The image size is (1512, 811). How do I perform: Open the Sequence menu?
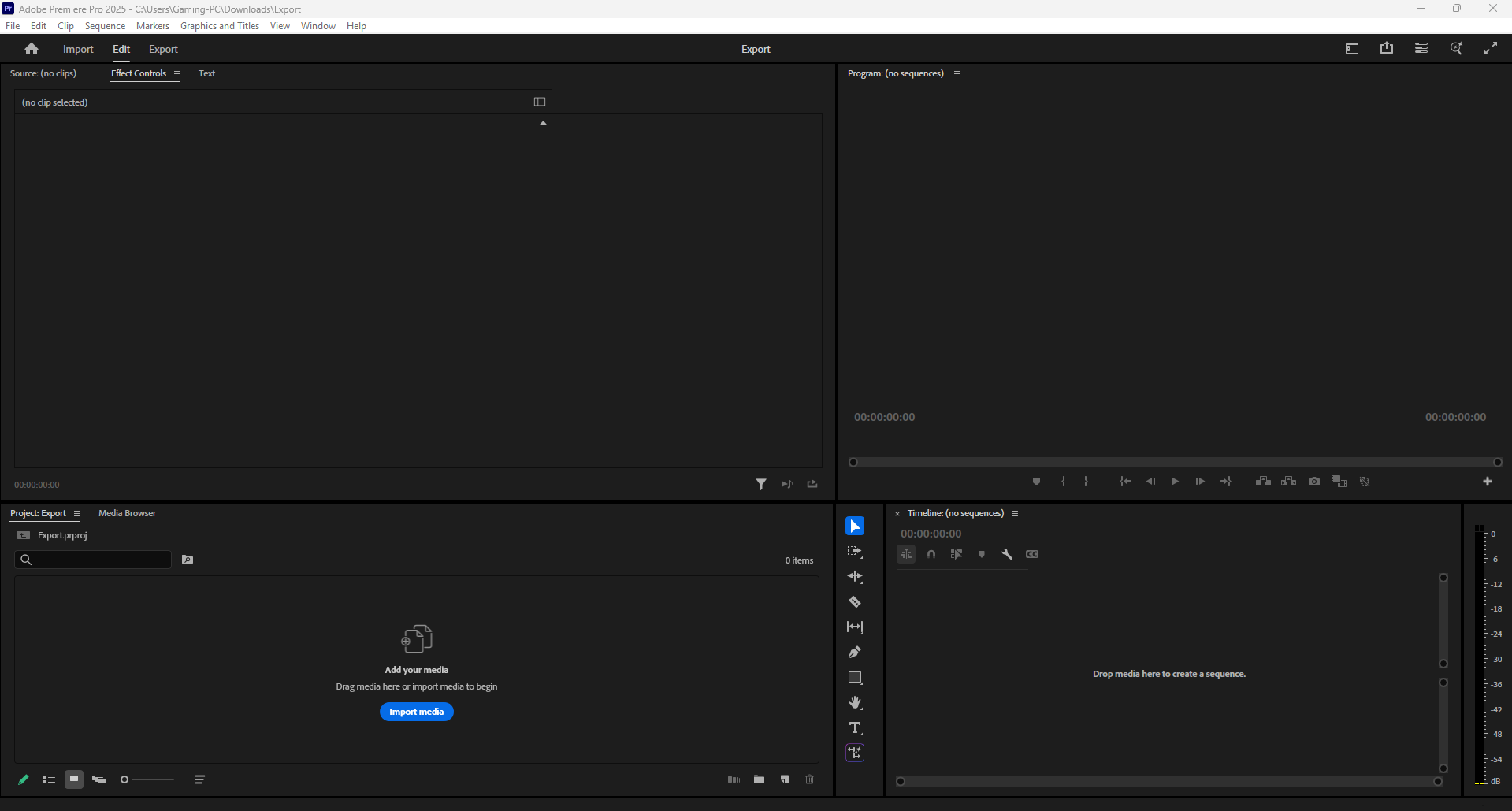coord(105,26)
